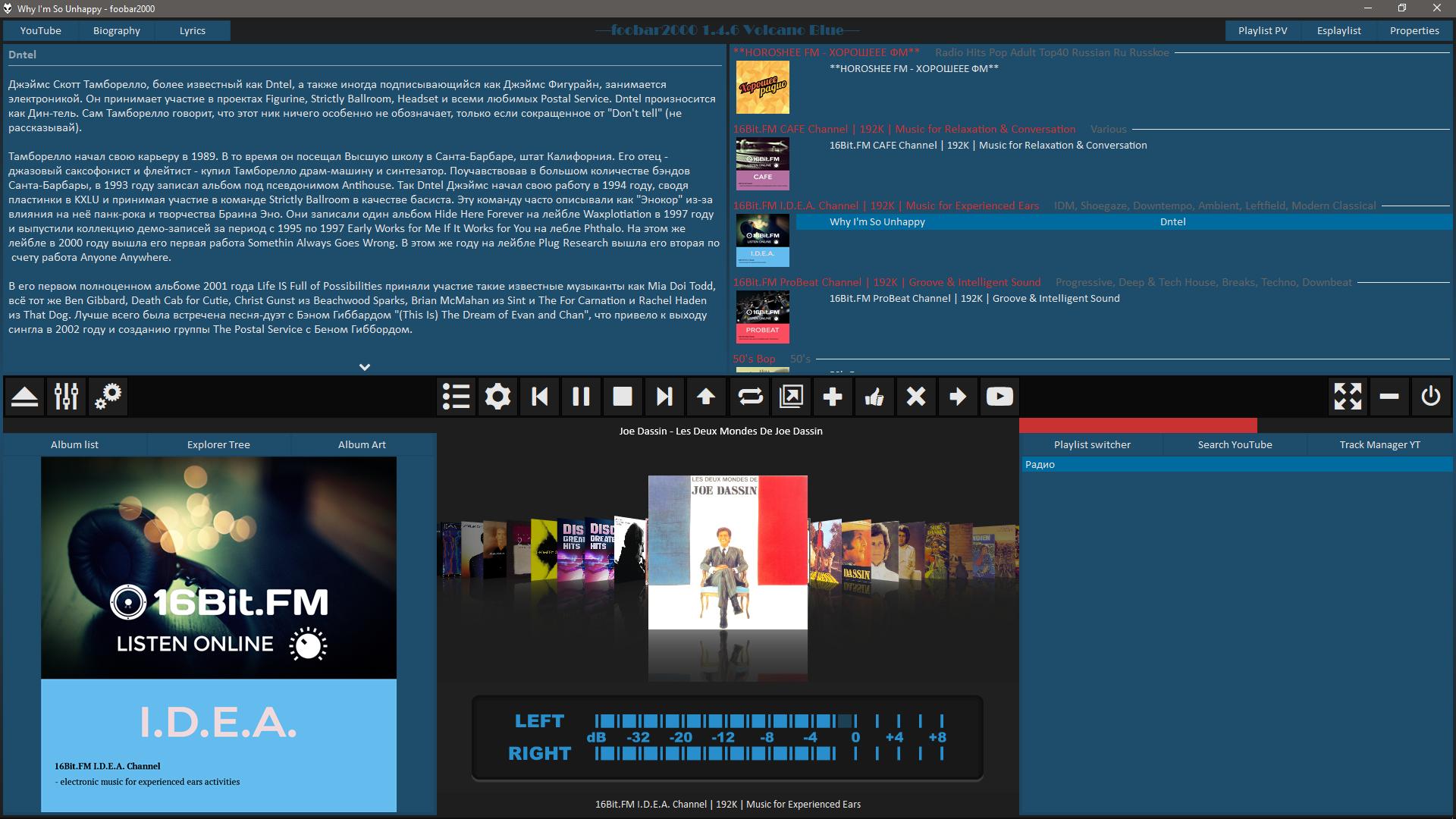Skip to the next track
Viewport: 1456px width, 819px height.
click(664, 397)
